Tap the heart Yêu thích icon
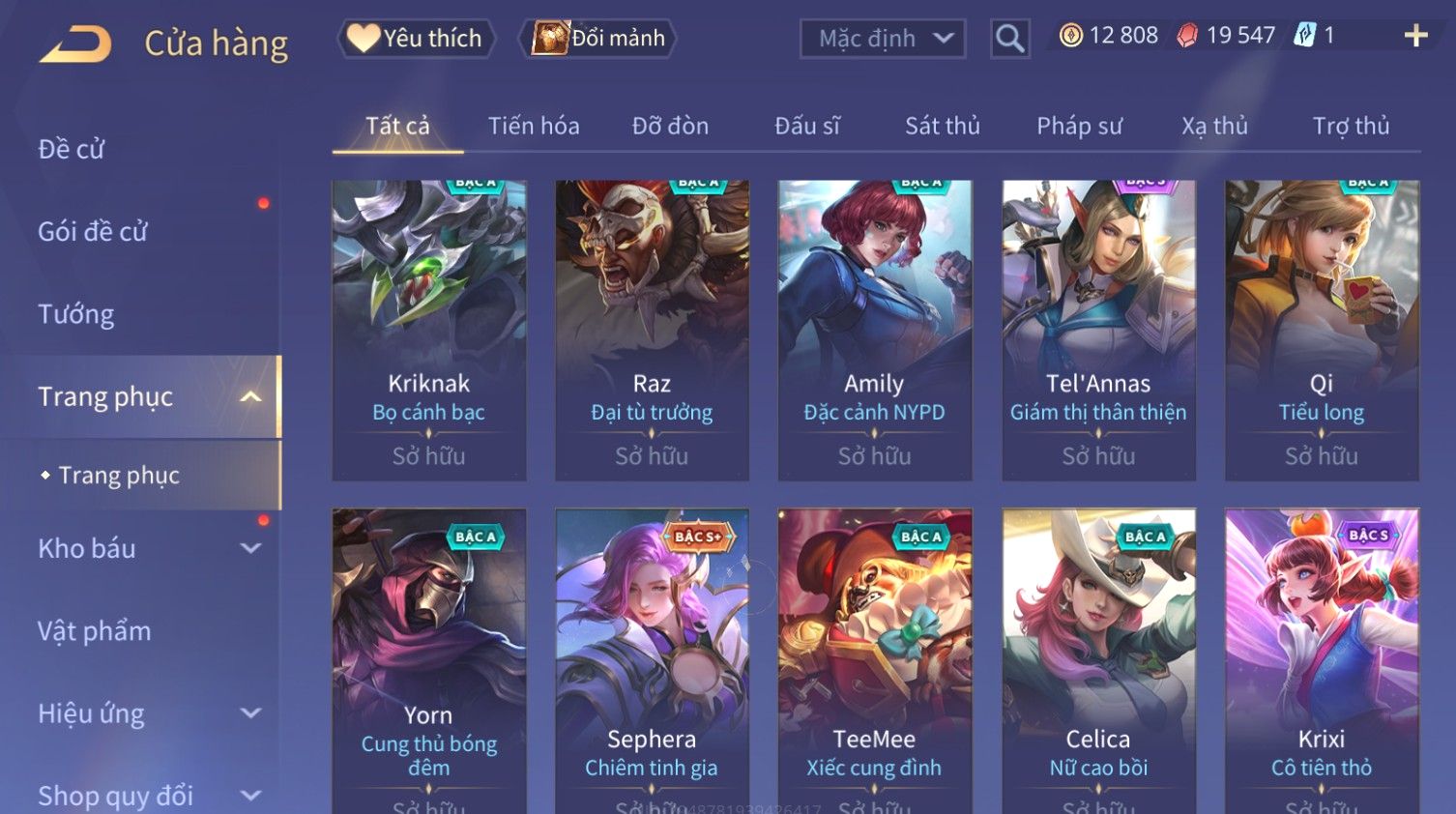The width and height of the screenshot is (1456, 814). tap(364, 38)
